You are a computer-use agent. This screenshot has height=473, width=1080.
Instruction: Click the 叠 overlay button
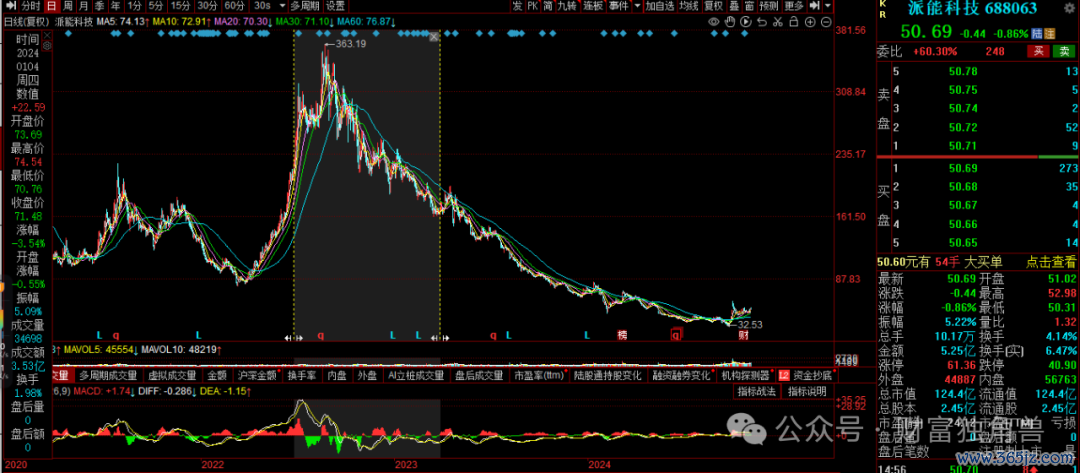coord(734,6)
